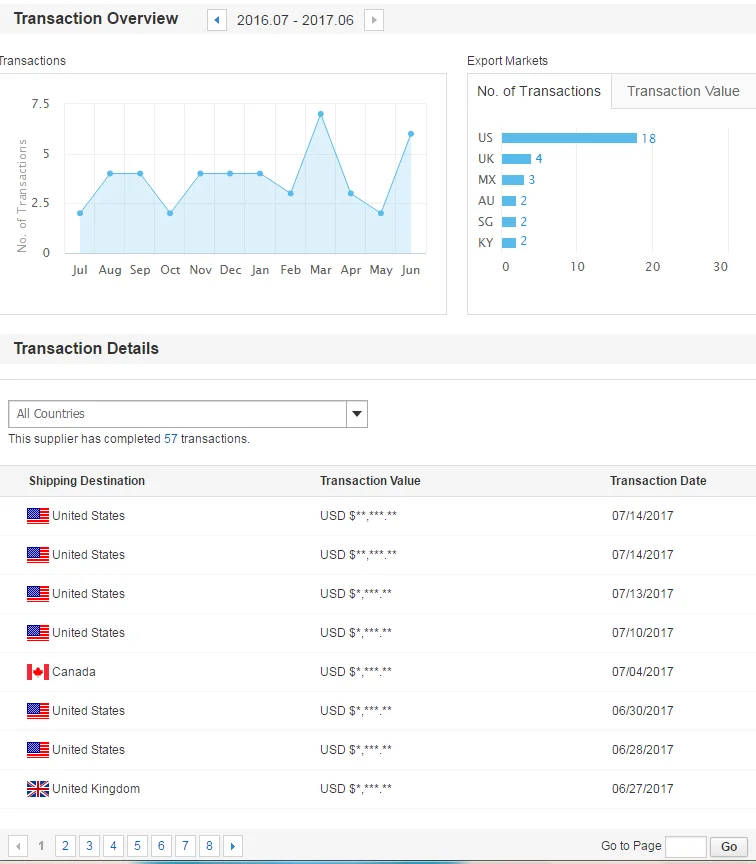756x864 pixels.
Task: Click the Go to Page input field
Action: (x=685, y=846)
